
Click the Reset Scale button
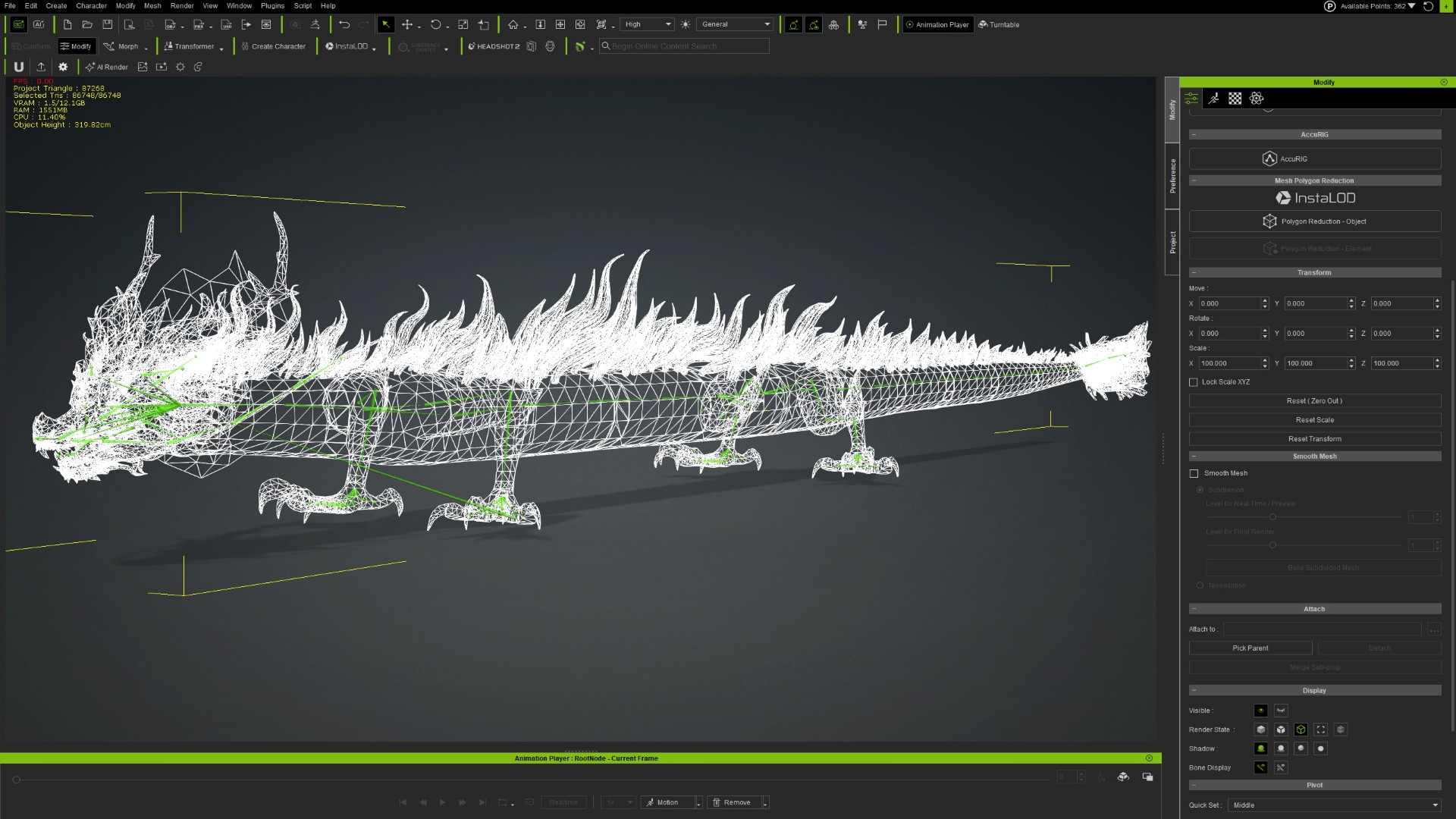click(x=1315, y=420)
